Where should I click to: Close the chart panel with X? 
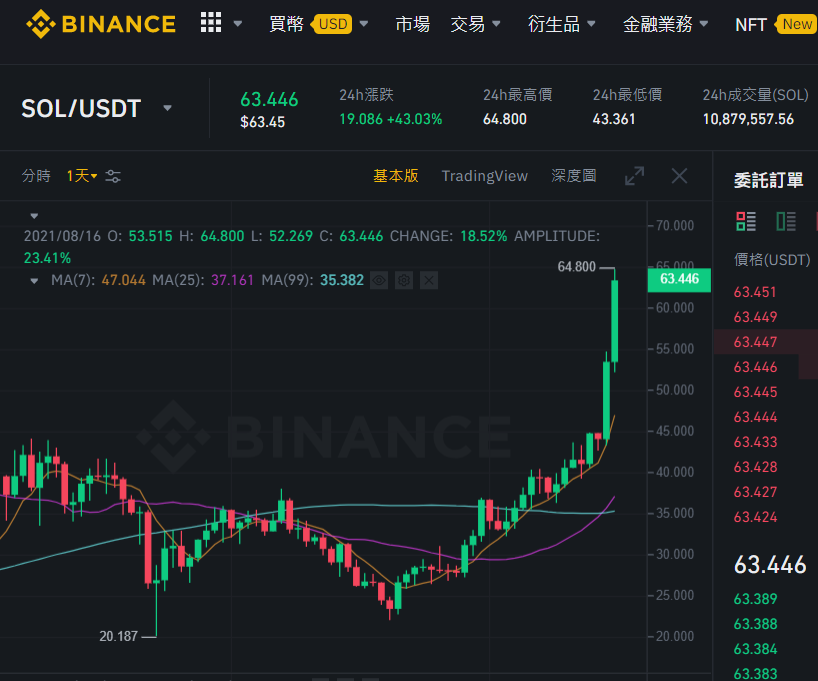tap(679, 176)
